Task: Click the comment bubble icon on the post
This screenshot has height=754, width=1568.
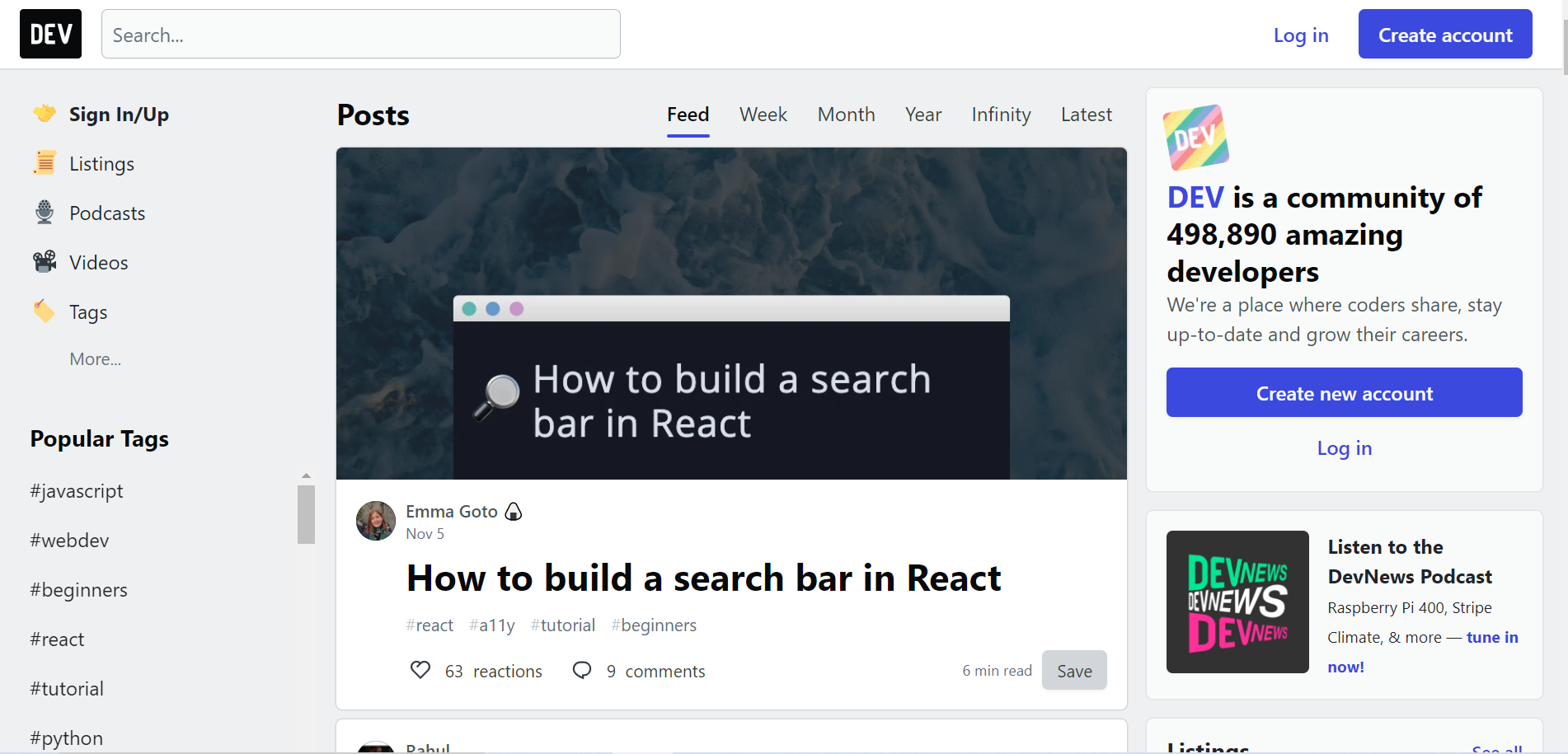Action: point(582,670)
